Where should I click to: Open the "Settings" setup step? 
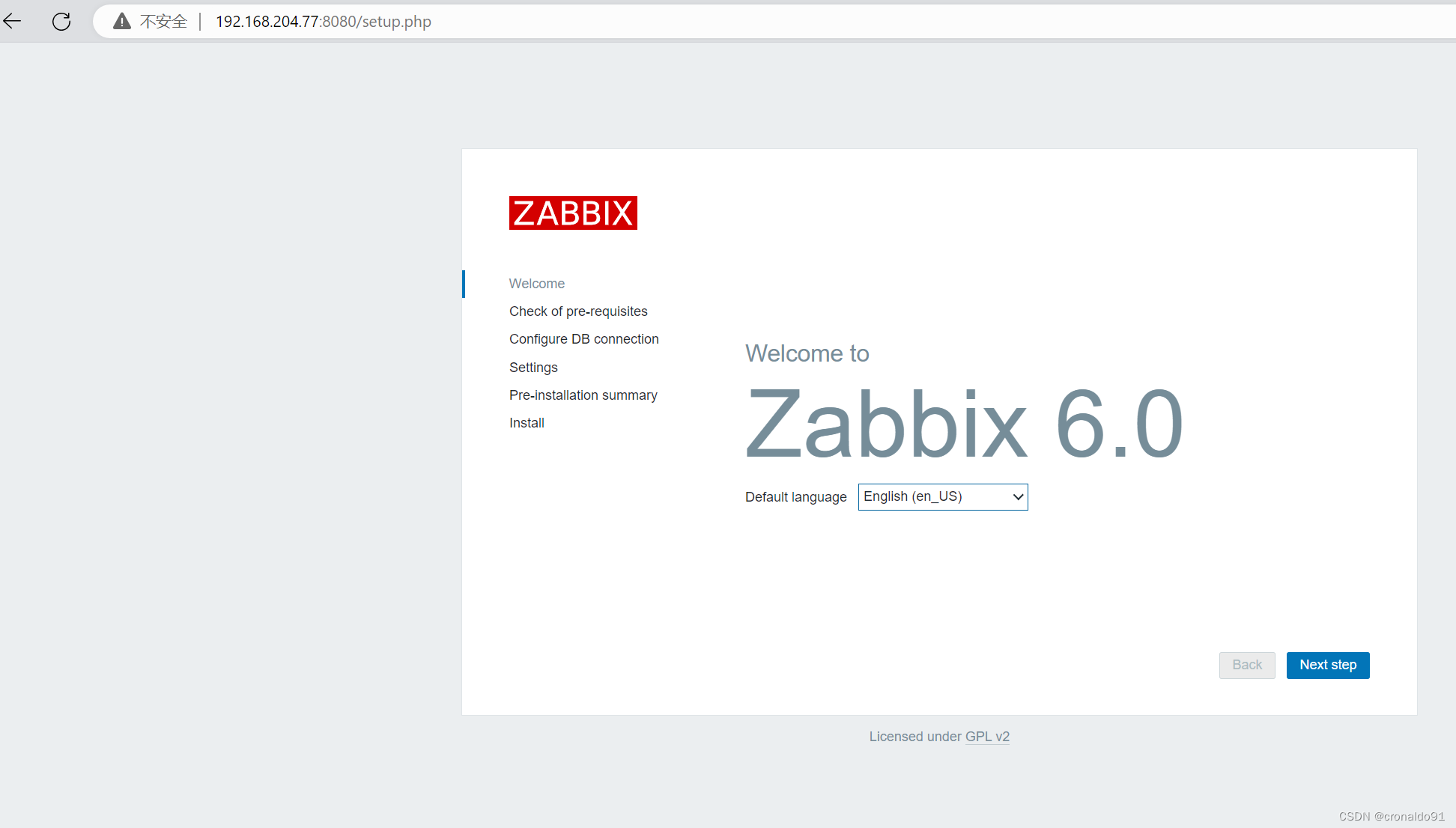click(x=533, y=367)
